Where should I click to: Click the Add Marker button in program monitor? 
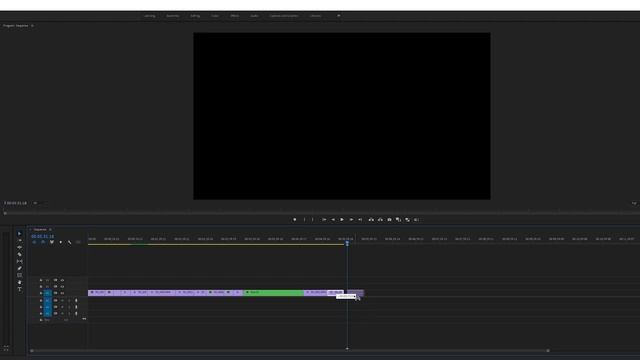294,220
